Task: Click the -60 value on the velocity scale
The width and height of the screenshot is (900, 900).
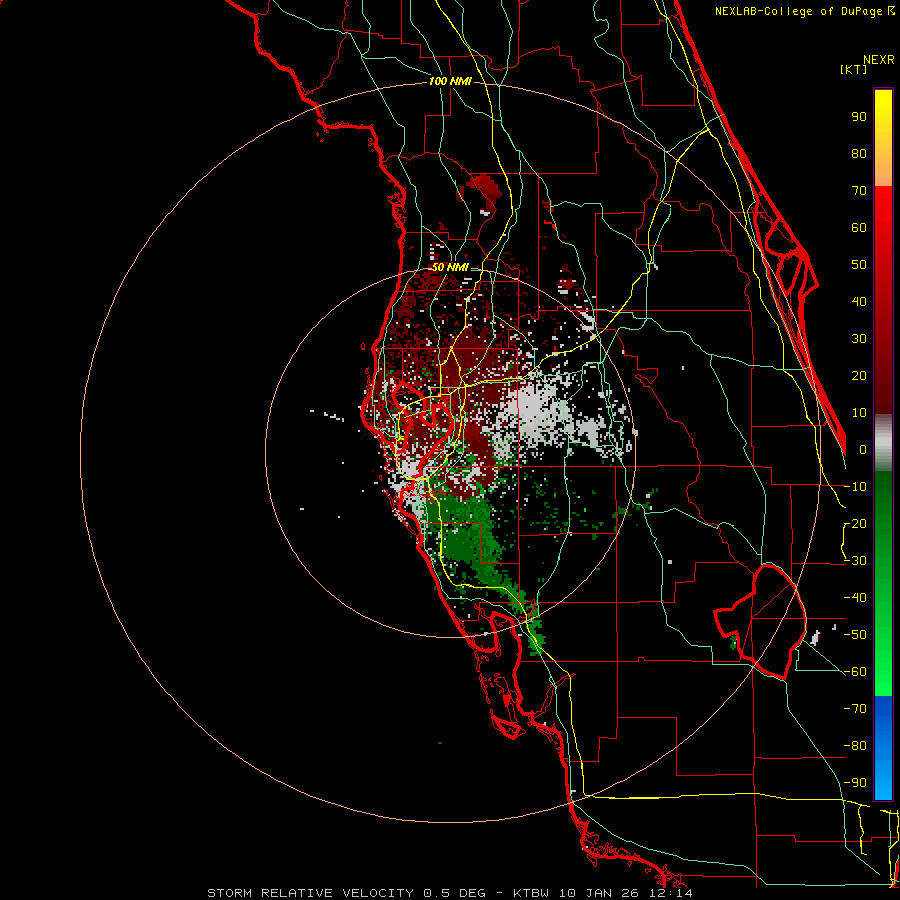Action: pyautogui.click(x=855, y=672)
